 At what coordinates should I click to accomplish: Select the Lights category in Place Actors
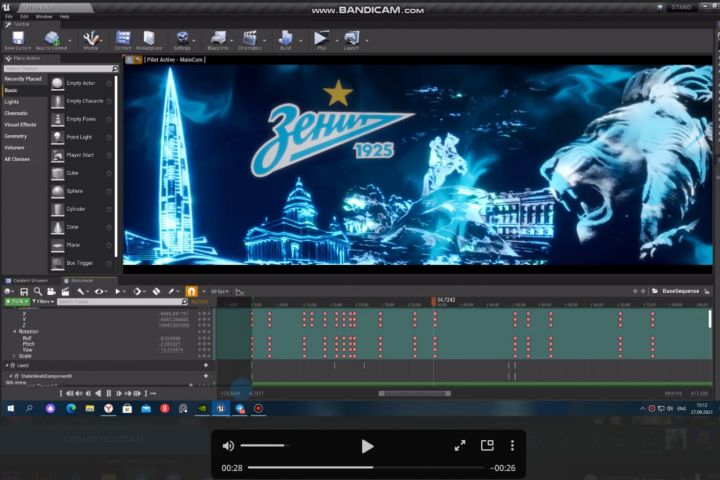(11, 101)
